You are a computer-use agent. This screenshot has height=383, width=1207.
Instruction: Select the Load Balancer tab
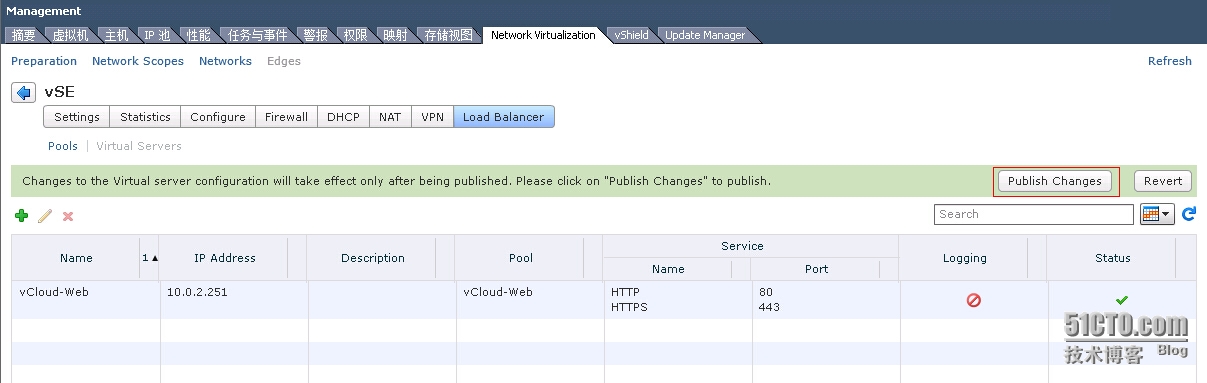[504, 117]
